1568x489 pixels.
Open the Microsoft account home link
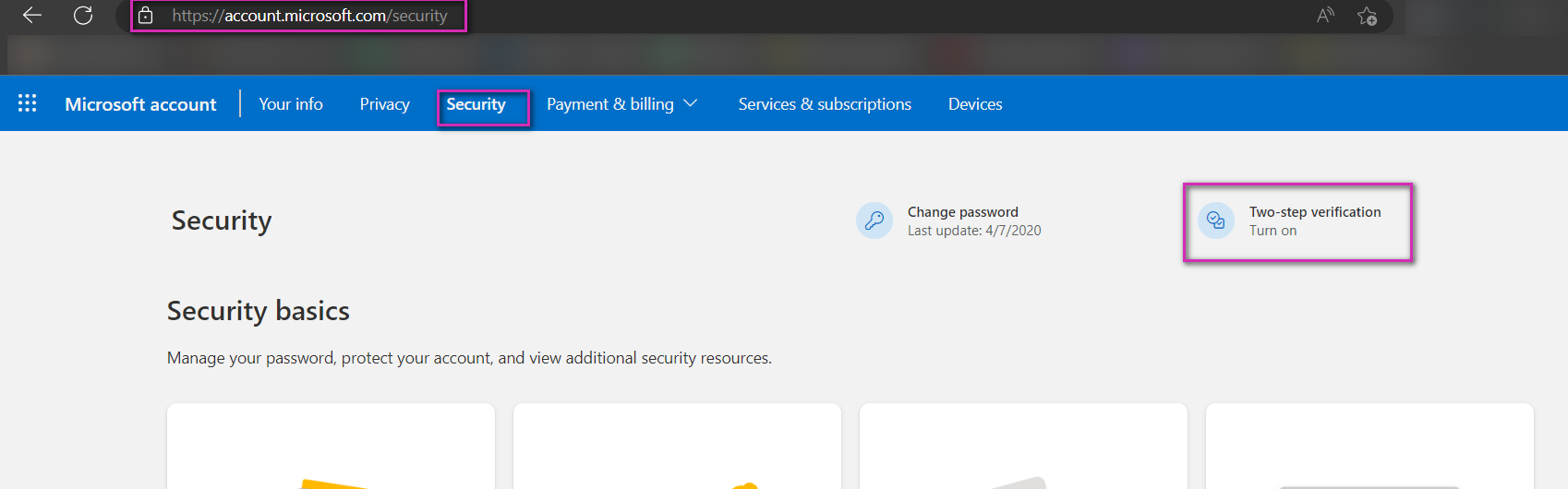[140, 104]
